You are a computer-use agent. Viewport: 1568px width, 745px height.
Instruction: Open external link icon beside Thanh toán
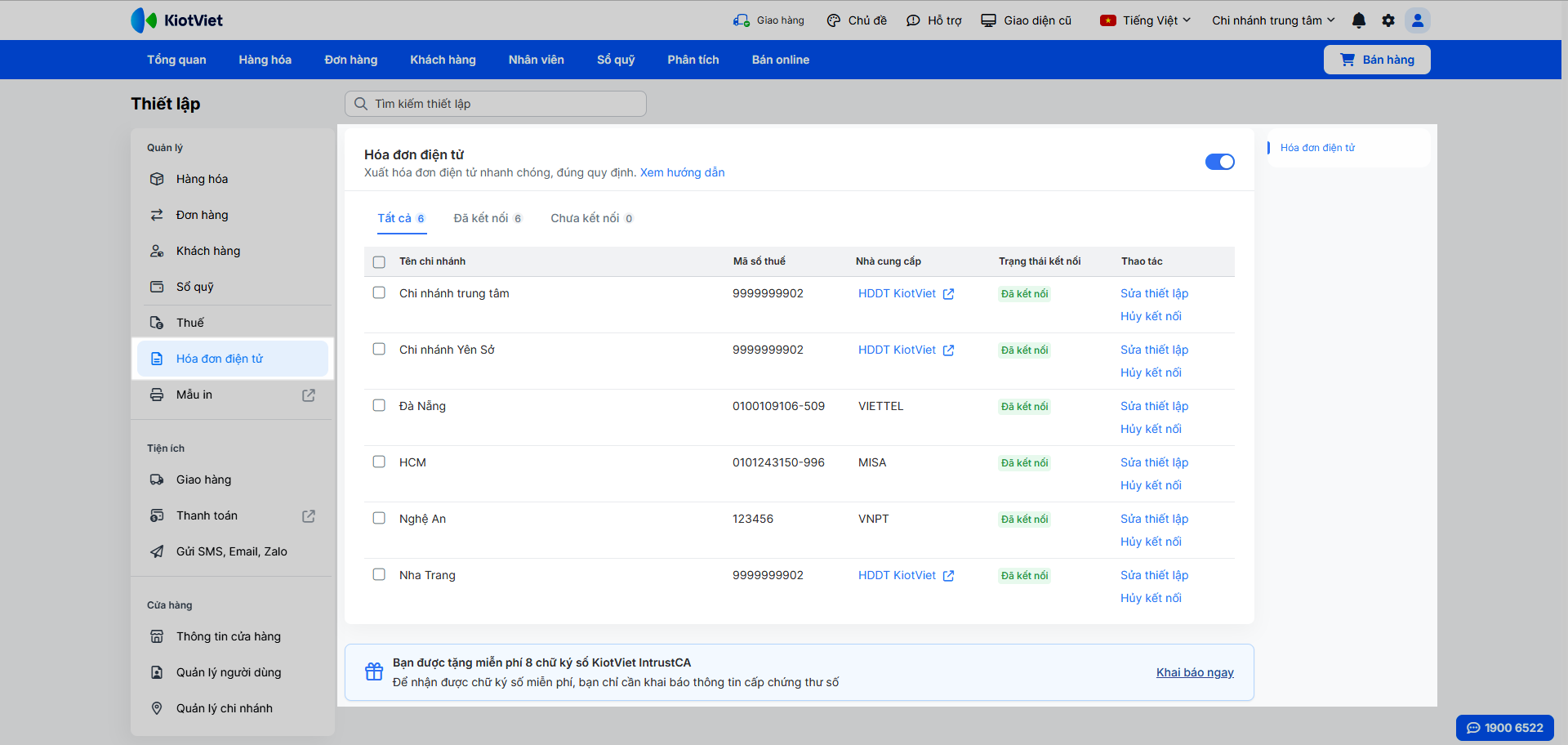(309, 516)
